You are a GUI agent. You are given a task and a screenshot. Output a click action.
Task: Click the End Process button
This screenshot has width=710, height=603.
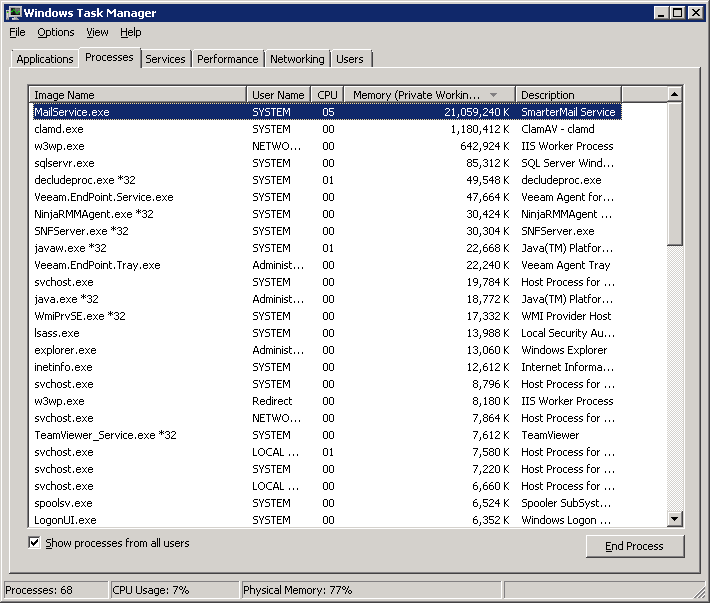tap(635, 546)
